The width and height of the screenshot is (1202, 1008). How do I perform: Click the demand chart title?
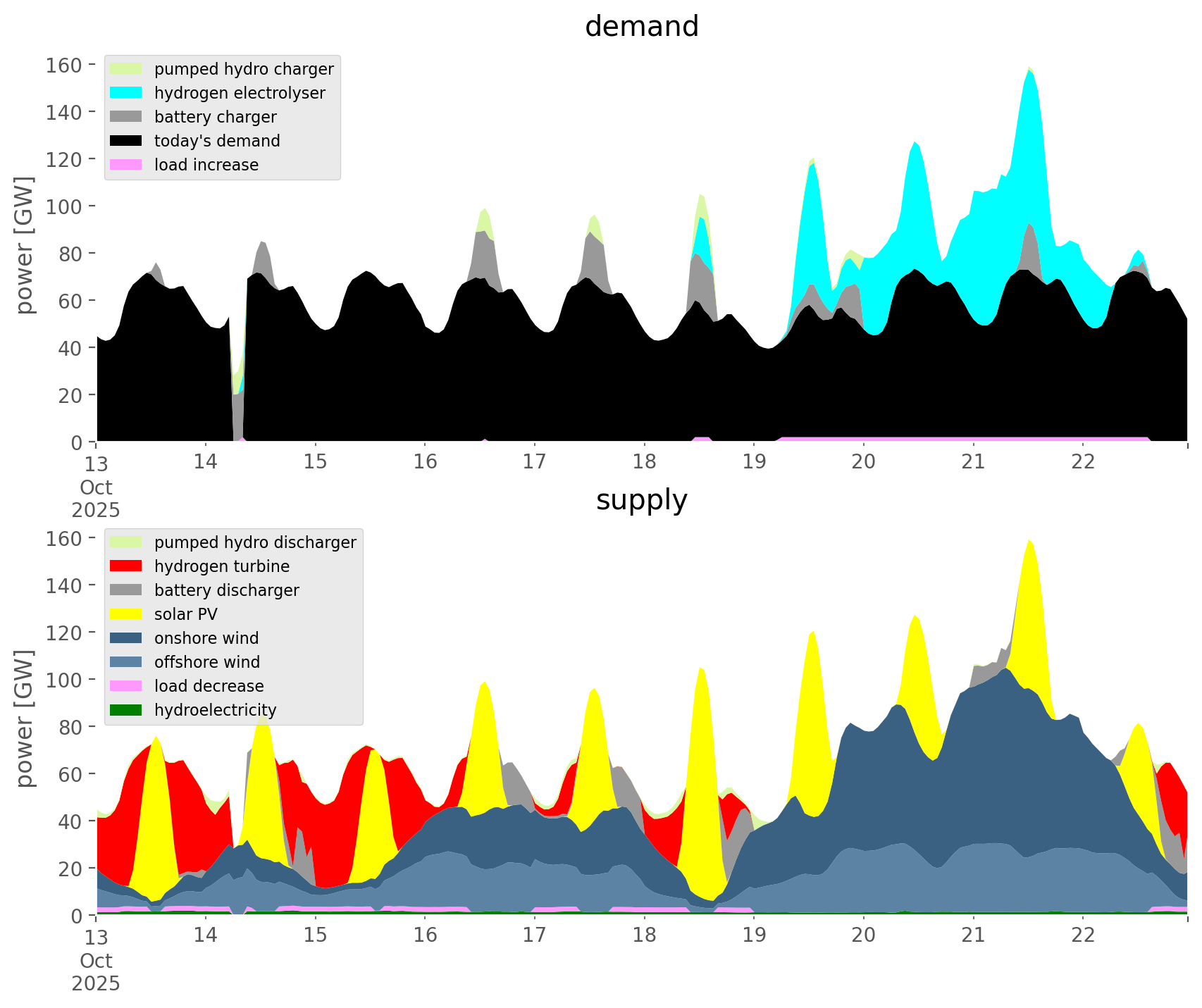coord(641,27)
